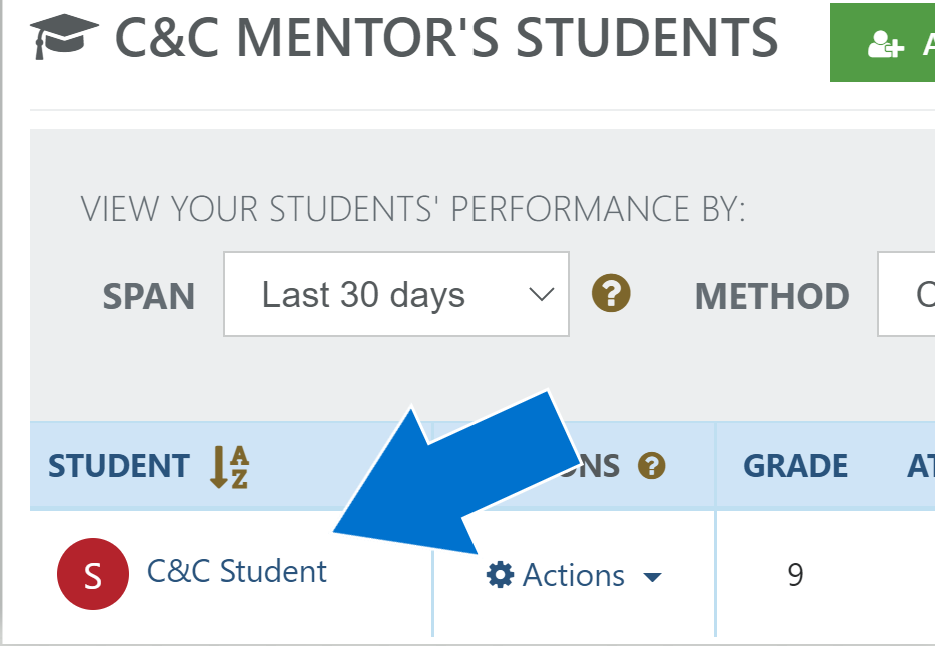935x646 pixels.
Task: Click the "C&C MENTOR'S STUDENTS" page title
Action: click(x=446, y=38)
